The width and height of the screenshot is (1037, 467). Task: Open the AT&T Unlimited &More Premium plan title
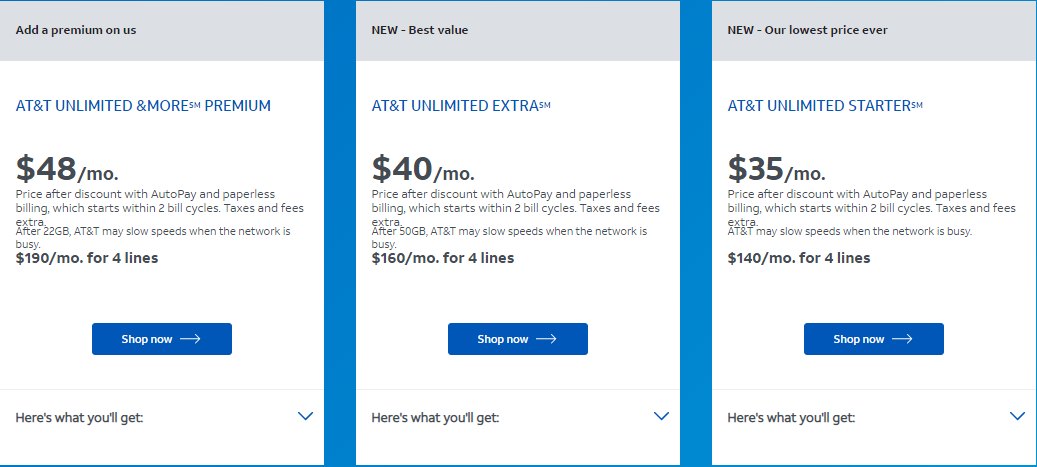(x=143, y=106)
